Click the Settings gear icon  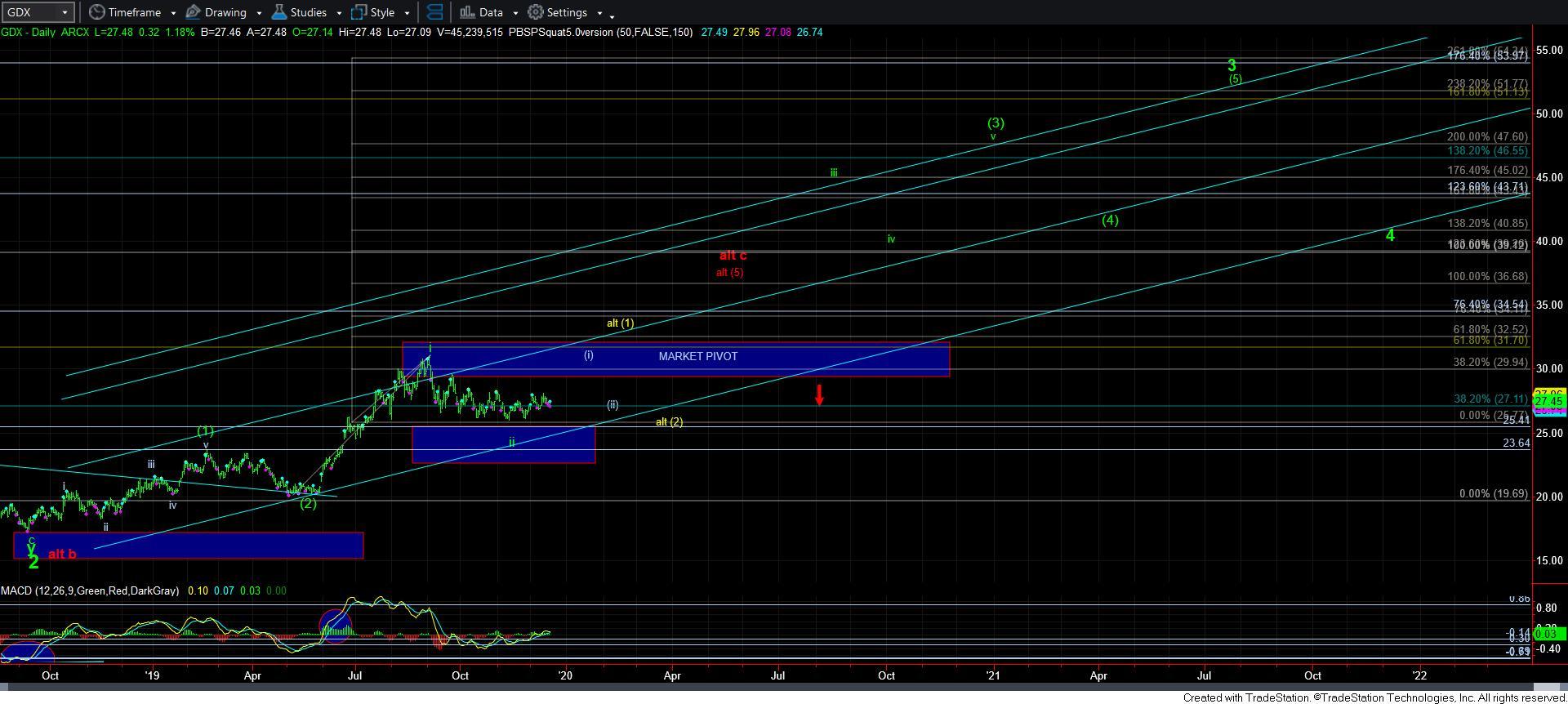(x=536, y=12)
